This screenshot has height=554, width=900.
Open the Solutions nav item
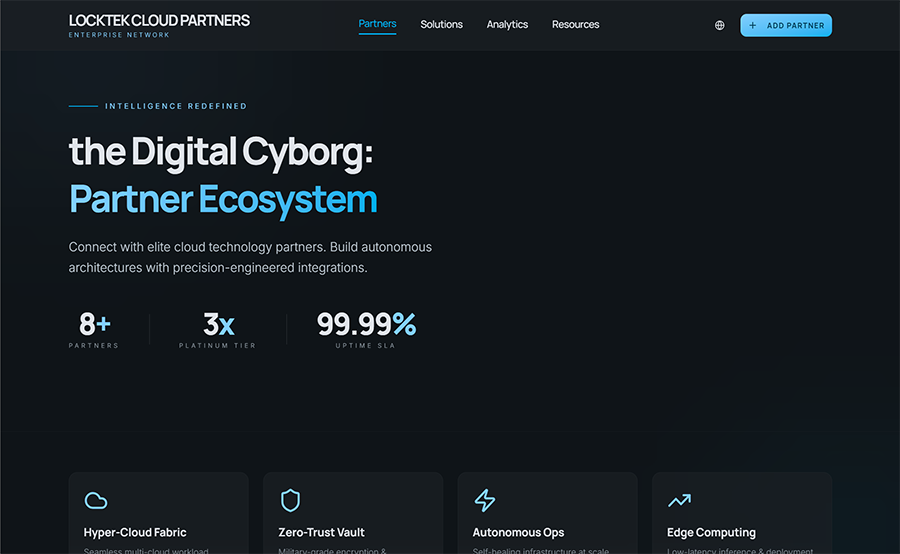[x=441, y=25]
